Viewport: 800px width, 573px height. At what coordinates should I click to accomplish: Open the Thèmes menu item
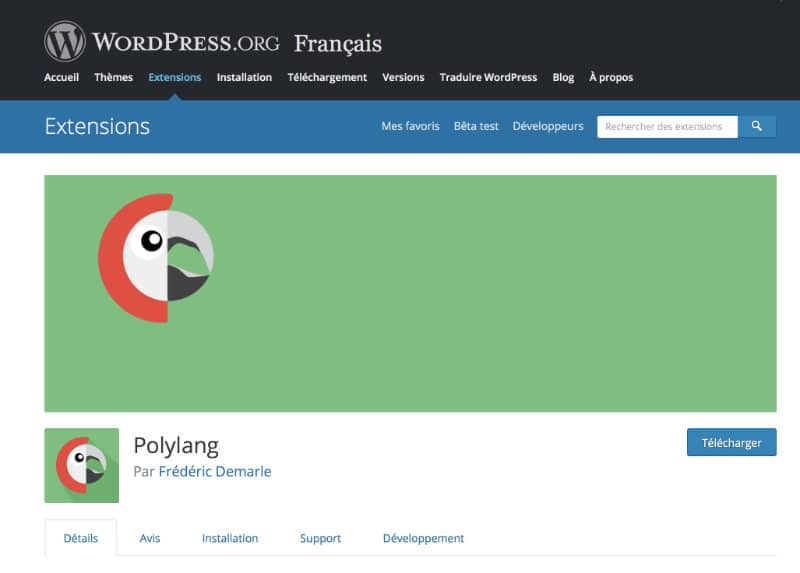[113, 78]
